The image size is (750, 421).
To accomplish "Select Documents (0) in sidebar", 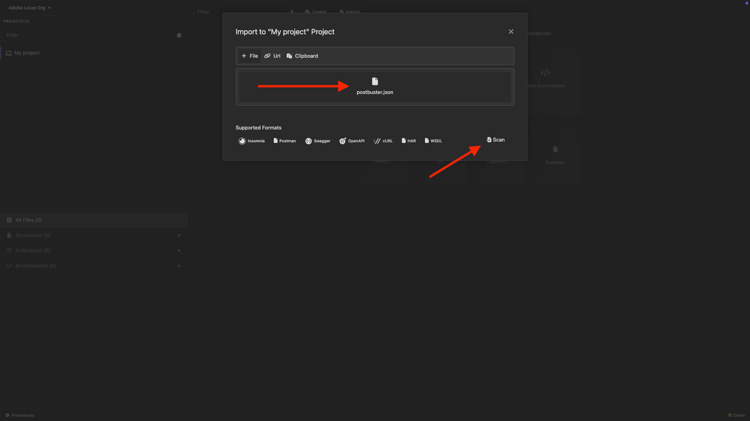I will [33, 235].
